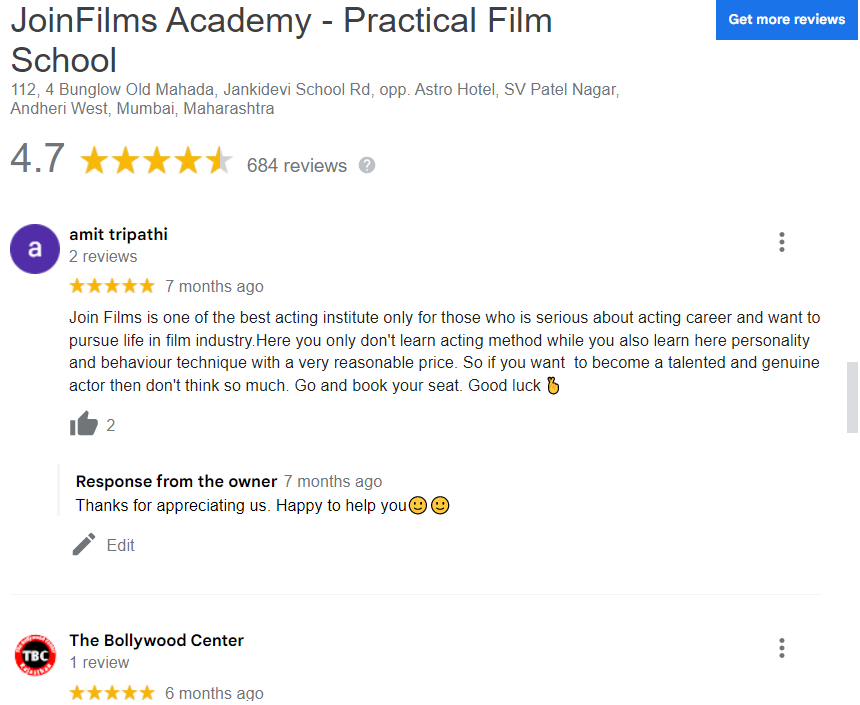Viewport: 860px width, 705px height.
Task: Click the amit tripathi reviewer name
Action: [118, 235]
